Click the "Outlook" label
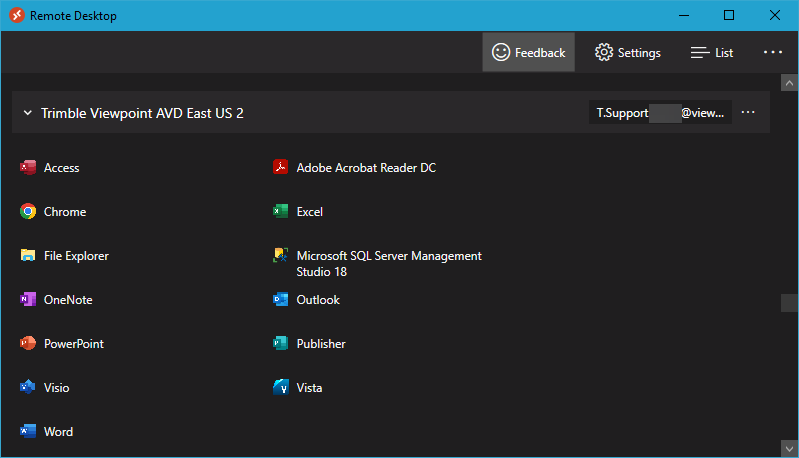This screenshot has height=458, width=799. [x=318, y=300]
